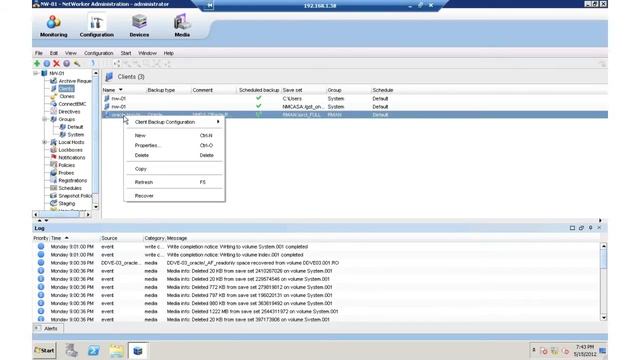
Task: Pin the Log panel
Action: point(590,228)
